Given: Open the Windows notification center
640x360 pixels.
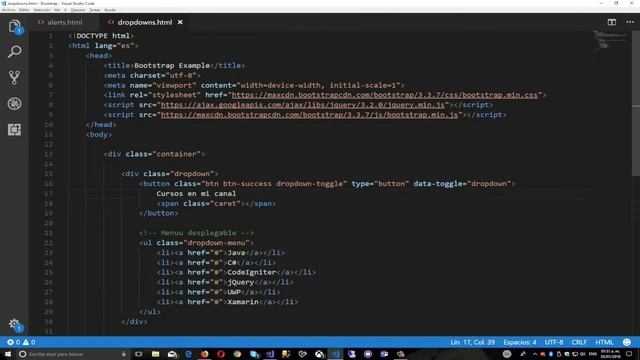Looking at the screenshot, I should [629, 354].
